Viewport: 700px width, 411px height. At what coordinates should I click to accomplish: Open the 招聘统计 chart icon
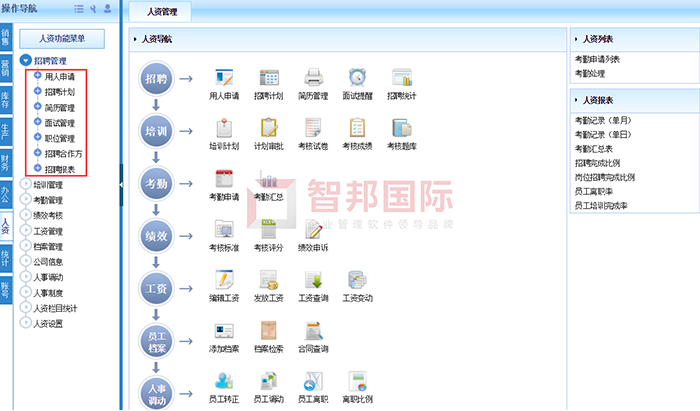coord(402,78)
